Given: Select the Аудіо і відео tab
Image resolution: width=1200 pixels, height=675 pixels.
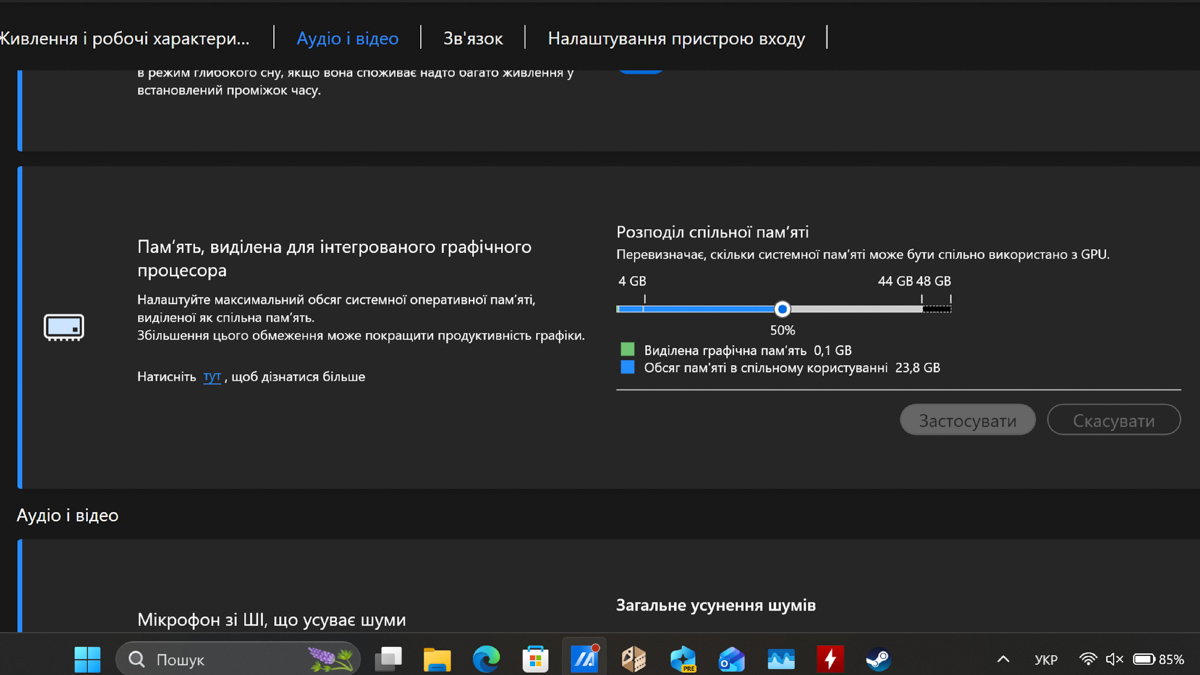Looking at the screenshot, I should pyautogui.click(x=347, y=38).
